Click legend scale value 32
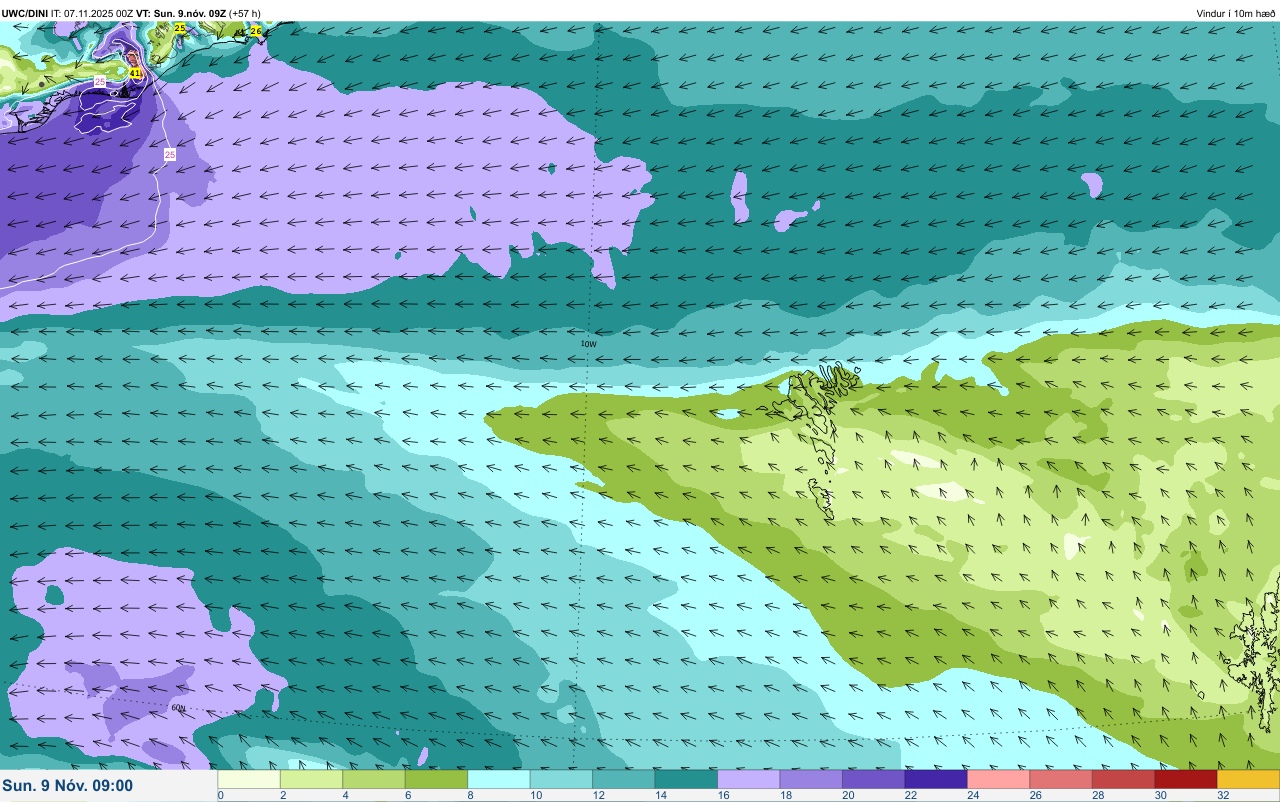1280x802 pixels. [x=1222, y=795]
